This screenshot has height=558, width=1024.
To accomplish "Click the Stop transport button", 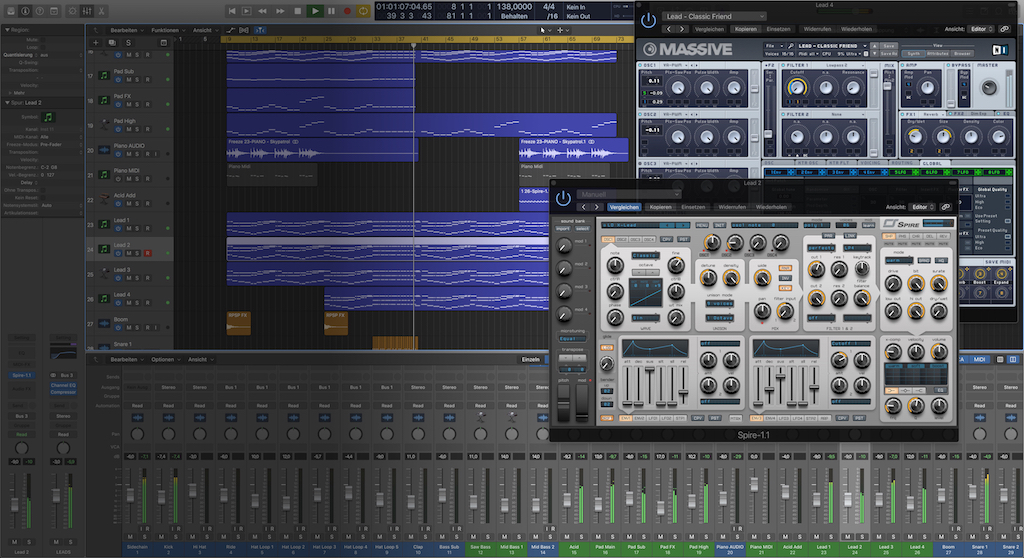I will coord(298,10).
